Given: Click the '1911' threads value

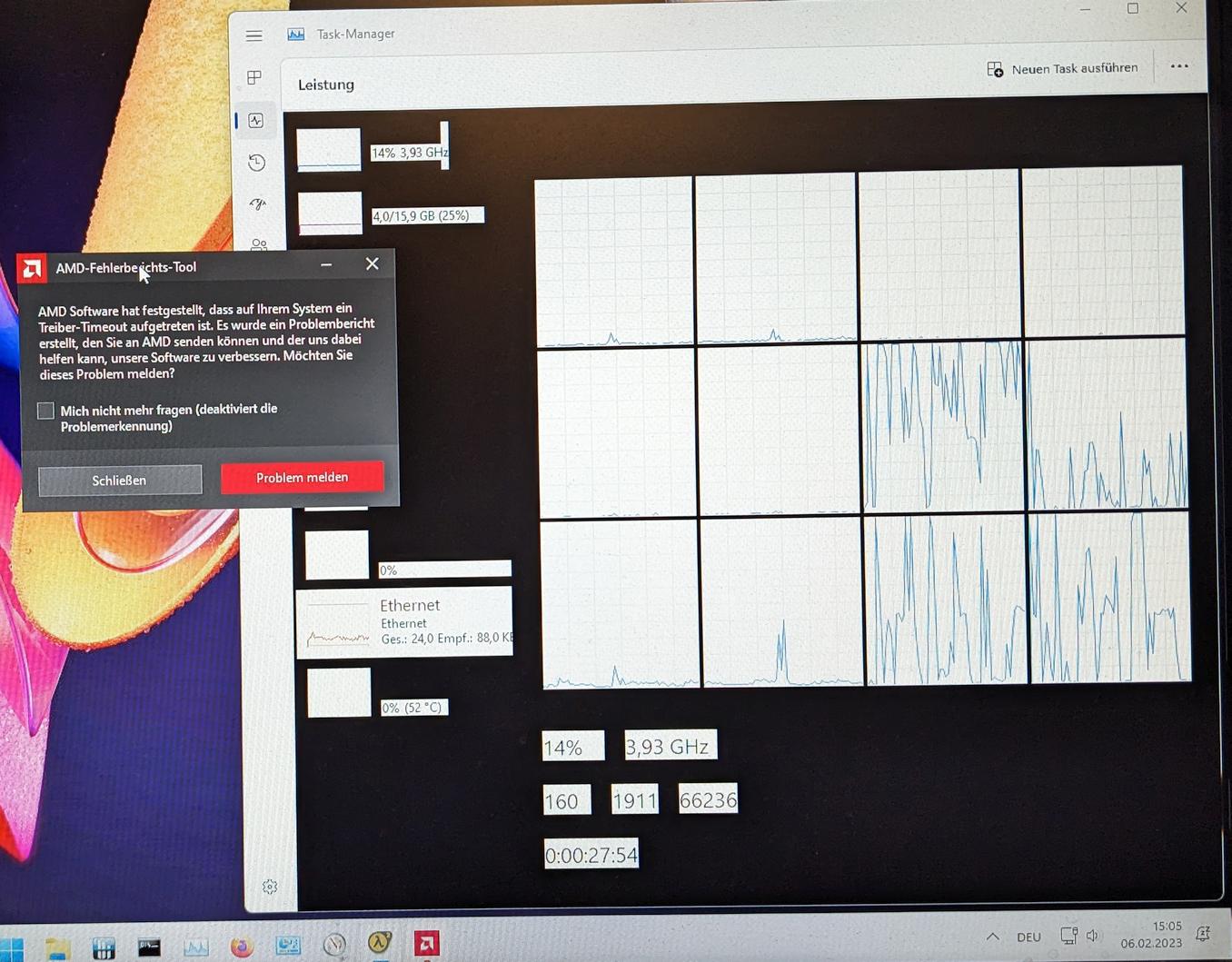Looking at the screenshot, I should click(x=634, y=799).
